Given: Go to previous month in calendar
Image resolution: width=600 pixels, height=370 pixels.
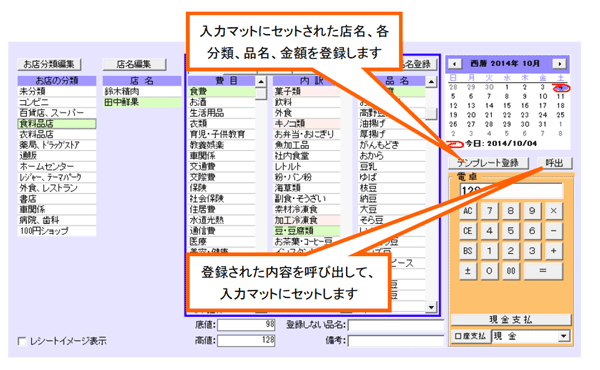Looking at the screenshot, I should [x=455, y=64].
